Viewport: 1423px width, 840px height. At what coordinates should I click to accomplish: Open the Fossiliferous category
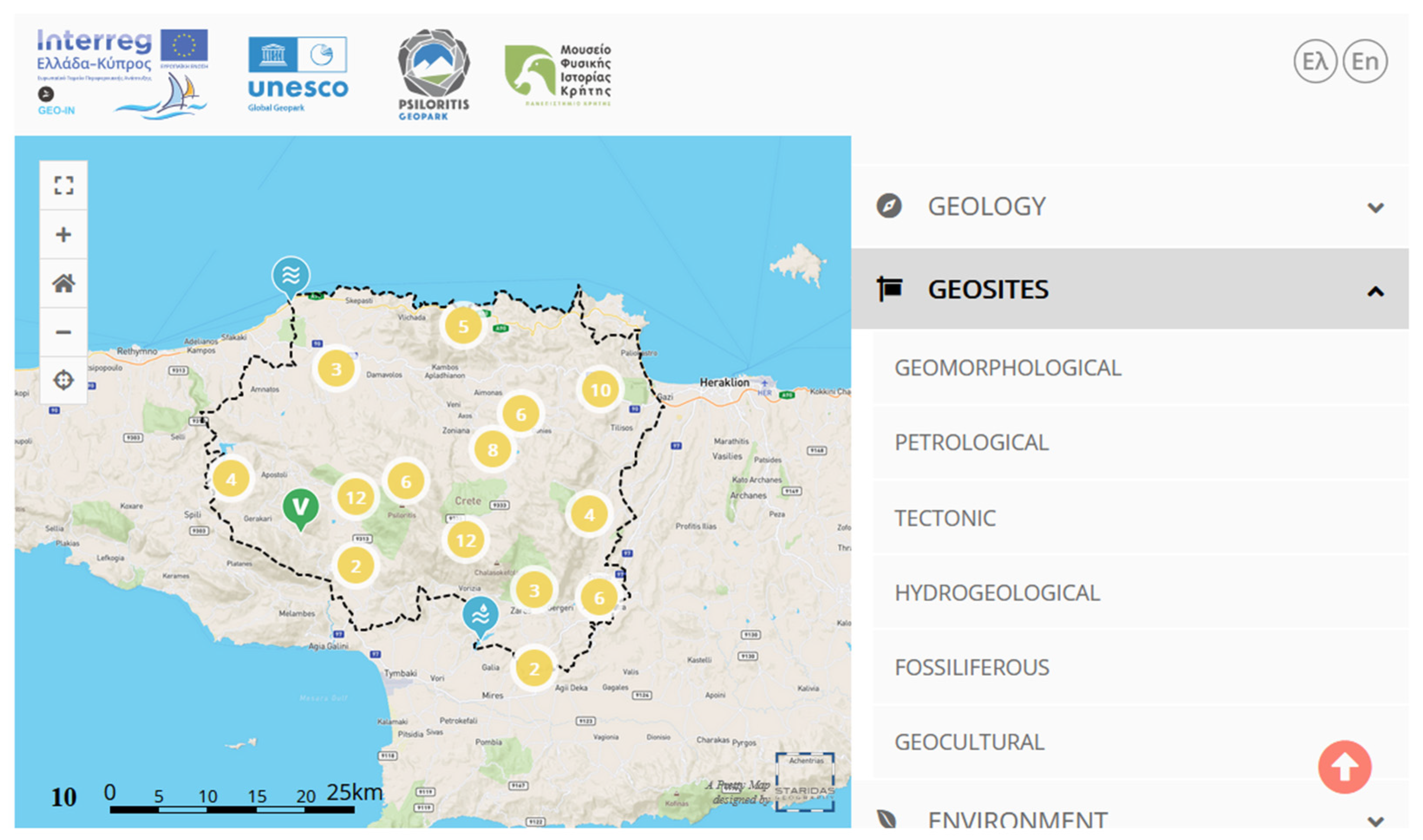[x=972, y=667]
